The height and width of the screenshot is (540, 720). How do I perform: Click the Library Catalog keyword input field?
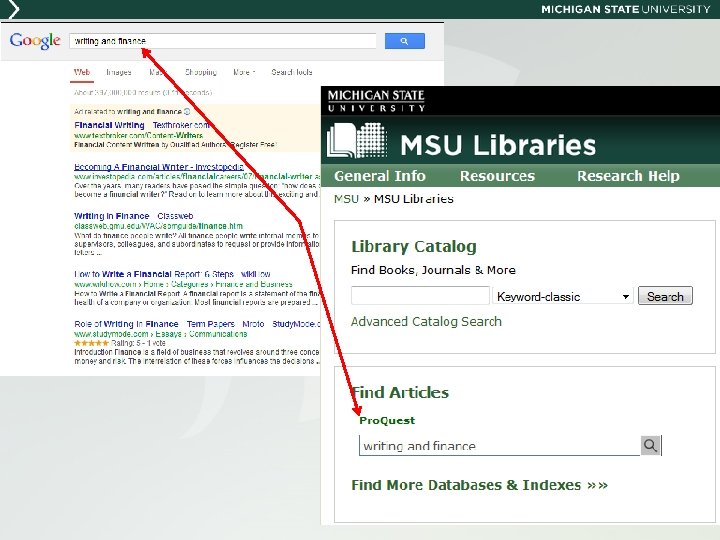pyautogui.click(x=420, y=296)
